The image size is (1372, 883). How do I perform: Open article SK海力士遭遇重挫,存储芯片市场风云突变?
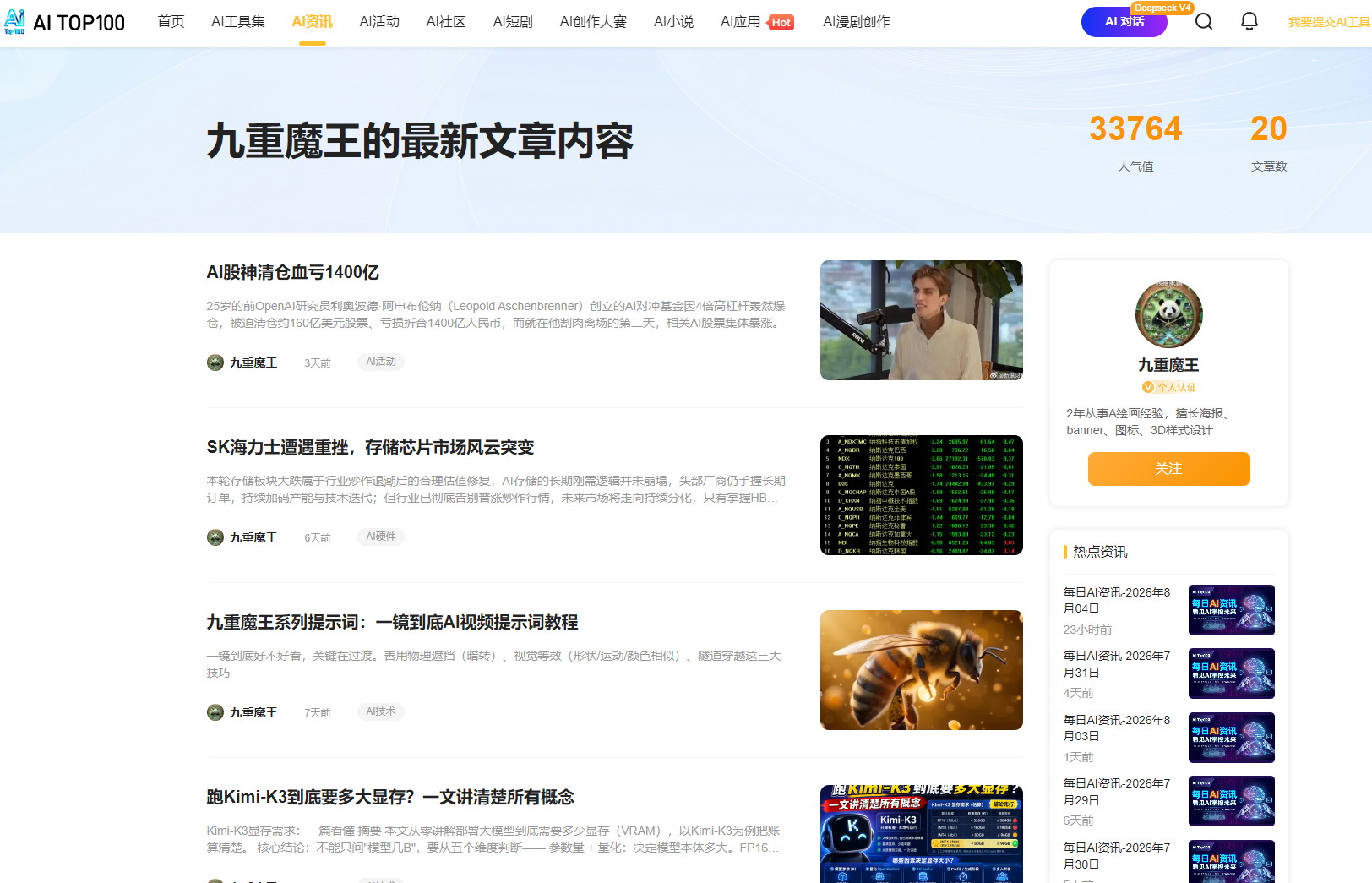(x=371, y=447)
